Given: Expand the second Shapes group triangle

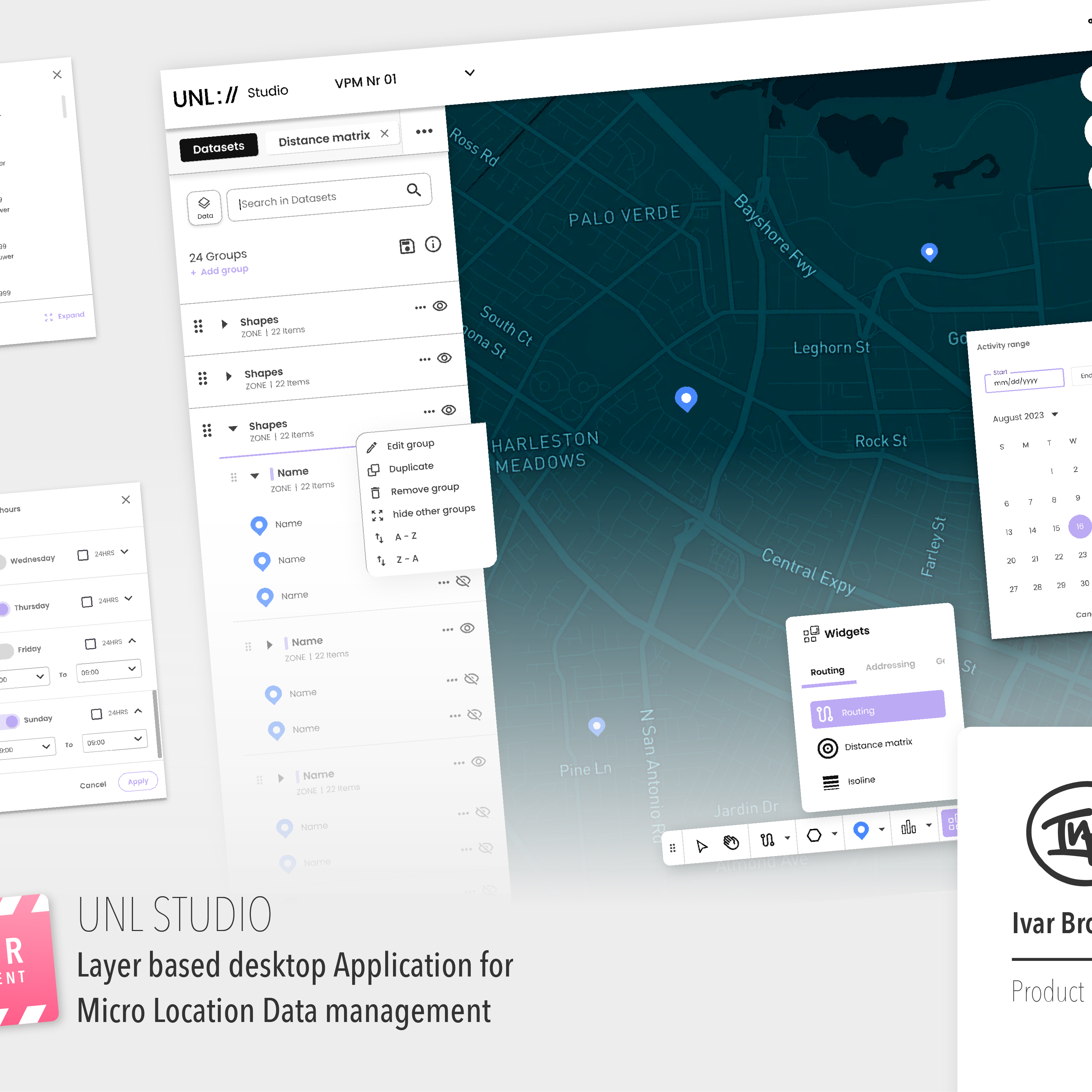Looking at the screenshot, I should 229,376.
